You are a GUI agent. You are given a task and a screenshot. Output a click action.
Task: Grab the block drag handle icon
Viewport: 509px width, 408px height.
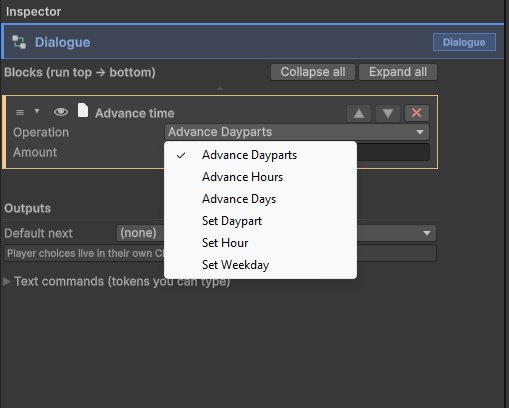(x=20, y=113)
